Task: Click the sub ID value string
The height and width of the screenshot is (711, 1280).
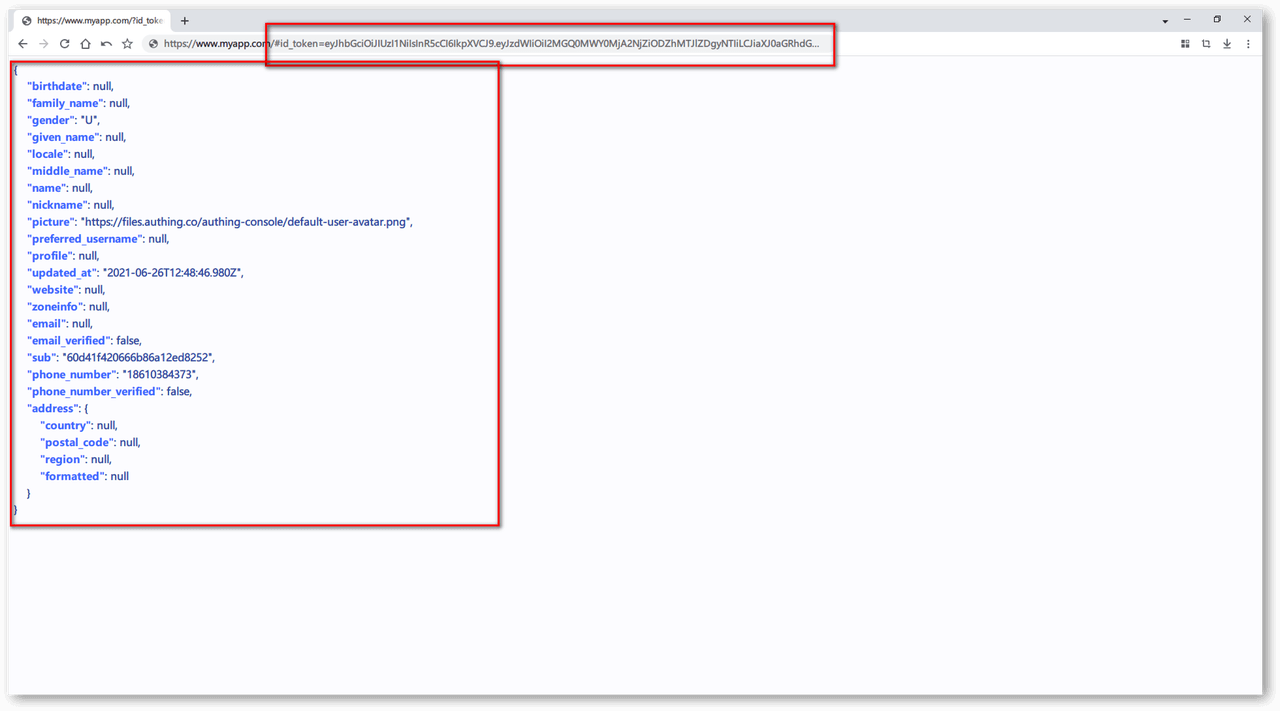Action: coord(138,358)
